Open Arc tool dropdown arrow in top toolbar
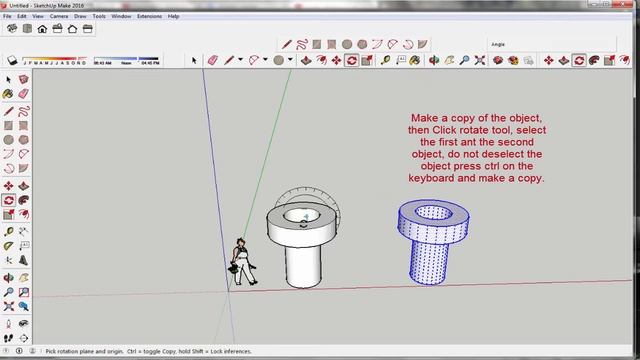This screenshot has height=360, width=640. [265, 60]
